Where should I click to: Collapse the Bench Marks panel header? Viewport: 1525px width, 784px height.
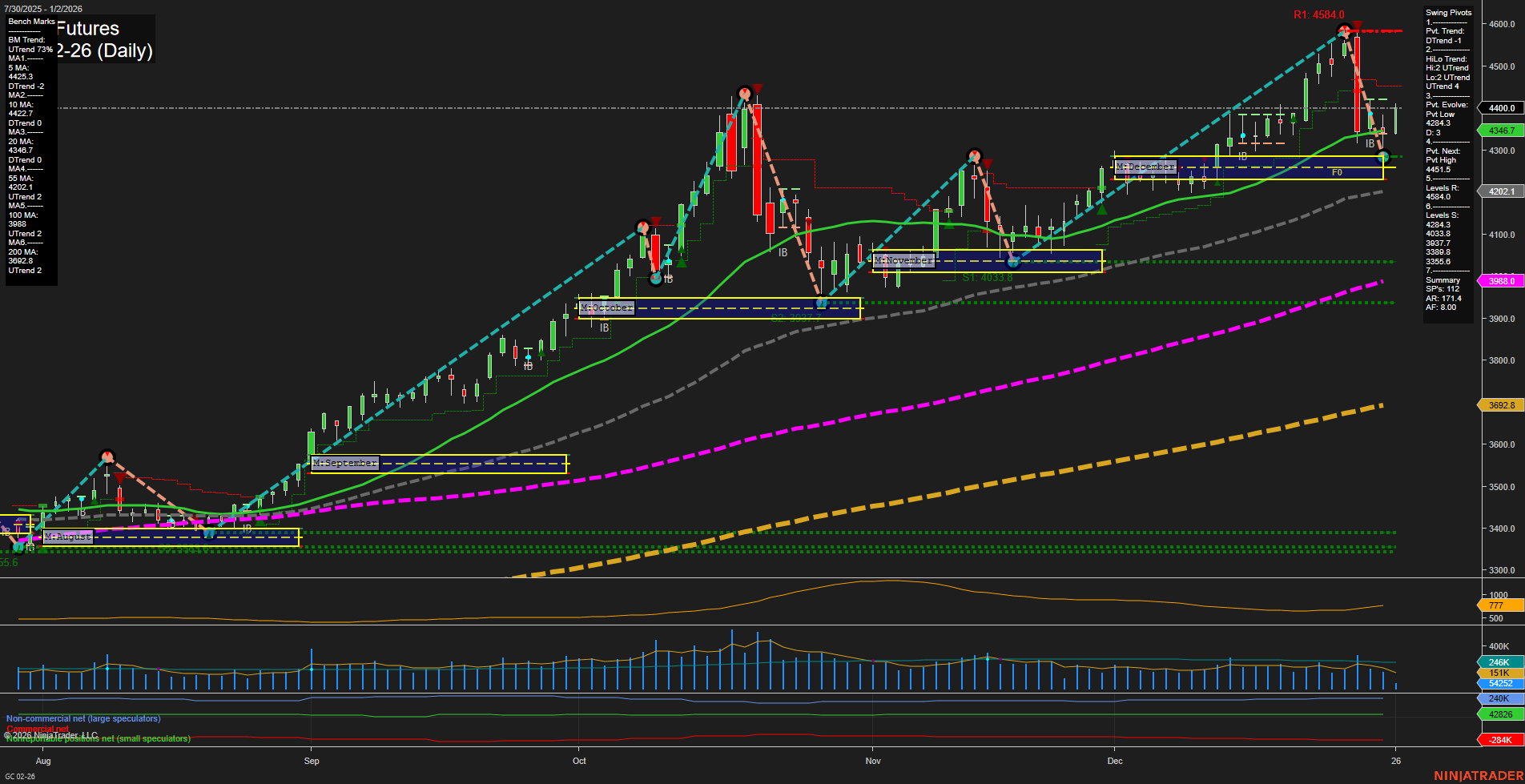point(30,22)
